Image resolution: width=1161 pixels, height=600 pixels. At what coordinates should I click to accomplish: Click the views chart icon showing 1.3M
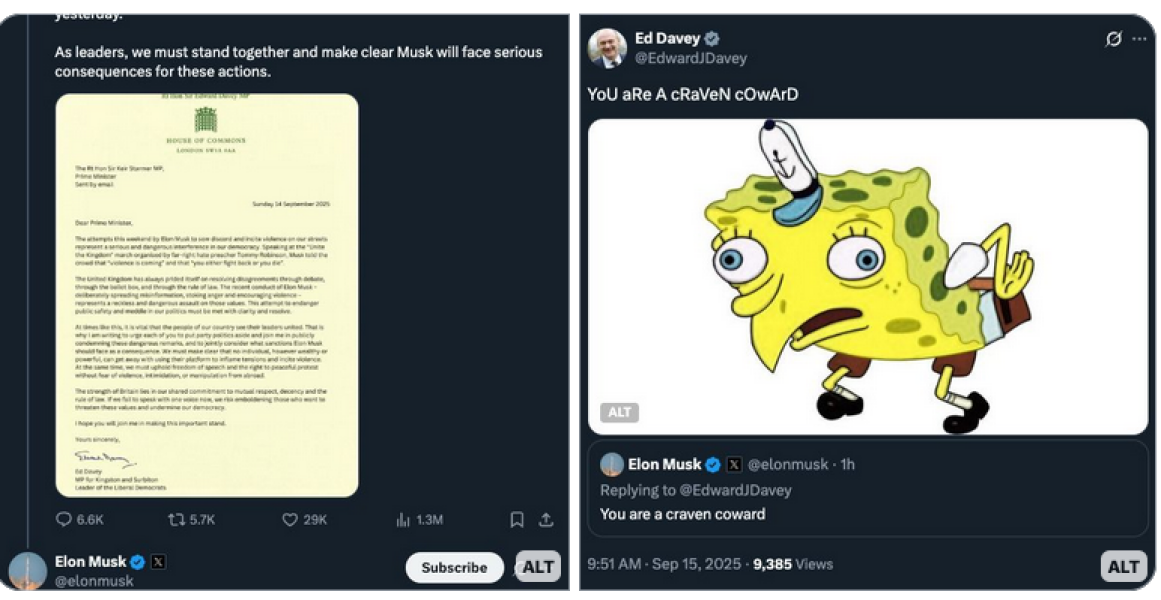(x=404, y=519)
